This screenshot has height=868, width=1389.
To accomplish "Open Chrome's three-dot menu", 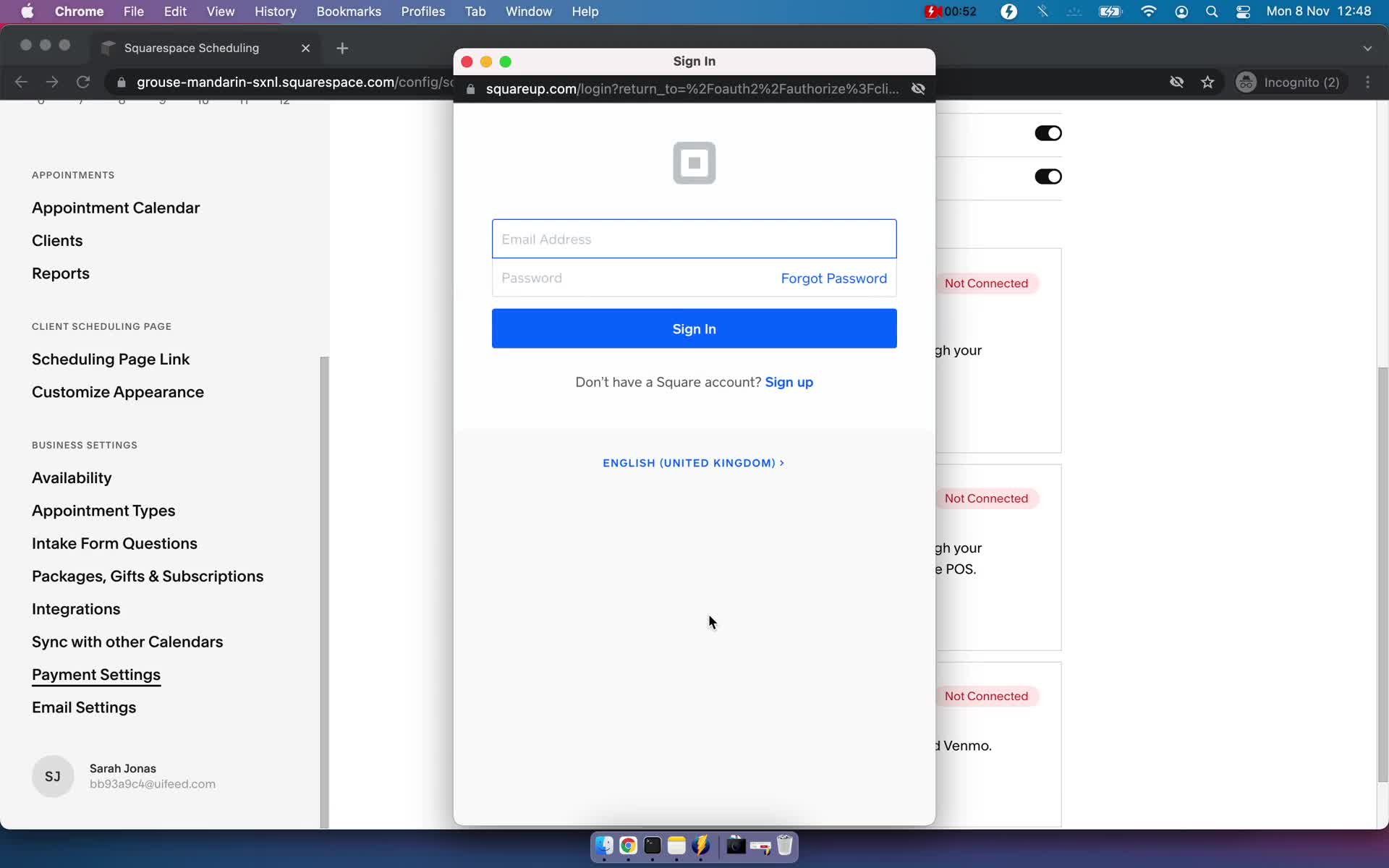I will (1367, 82).
